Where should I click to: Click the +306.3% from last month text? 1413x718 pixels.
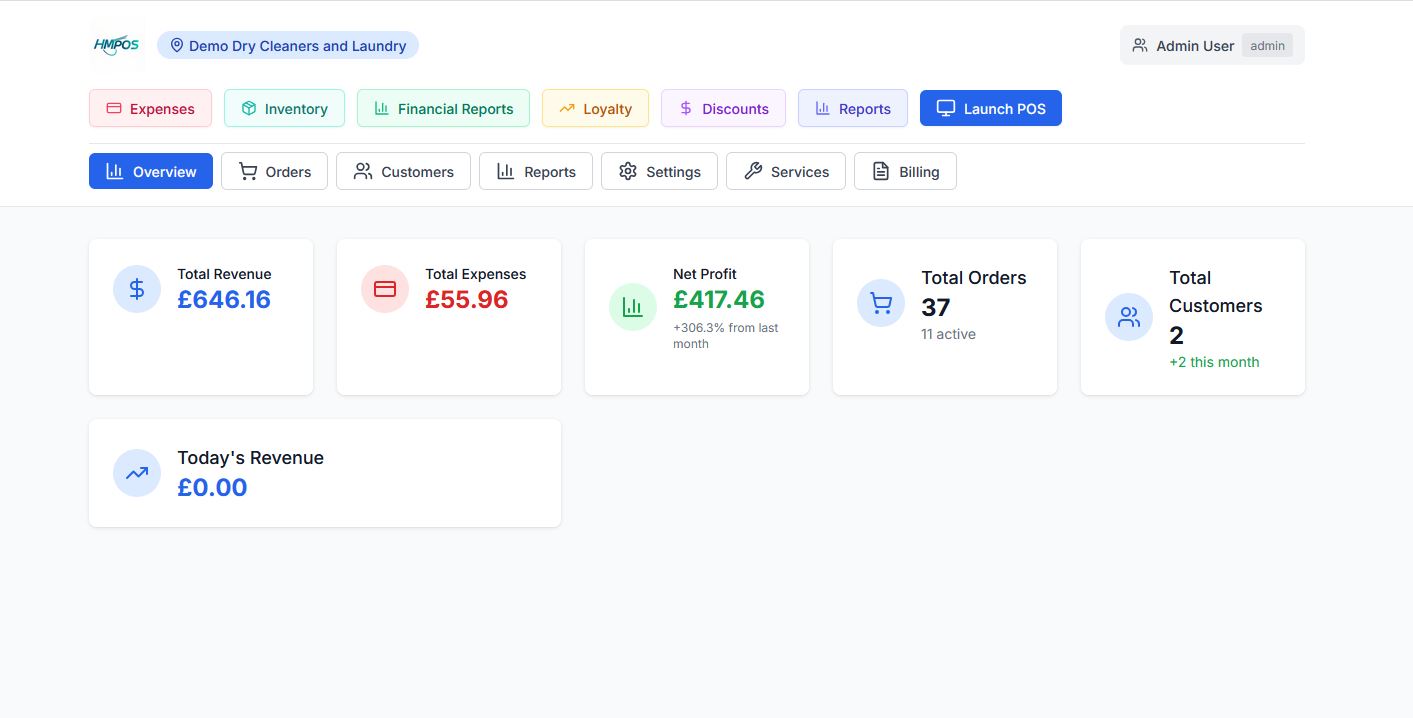tap(726, 335)
